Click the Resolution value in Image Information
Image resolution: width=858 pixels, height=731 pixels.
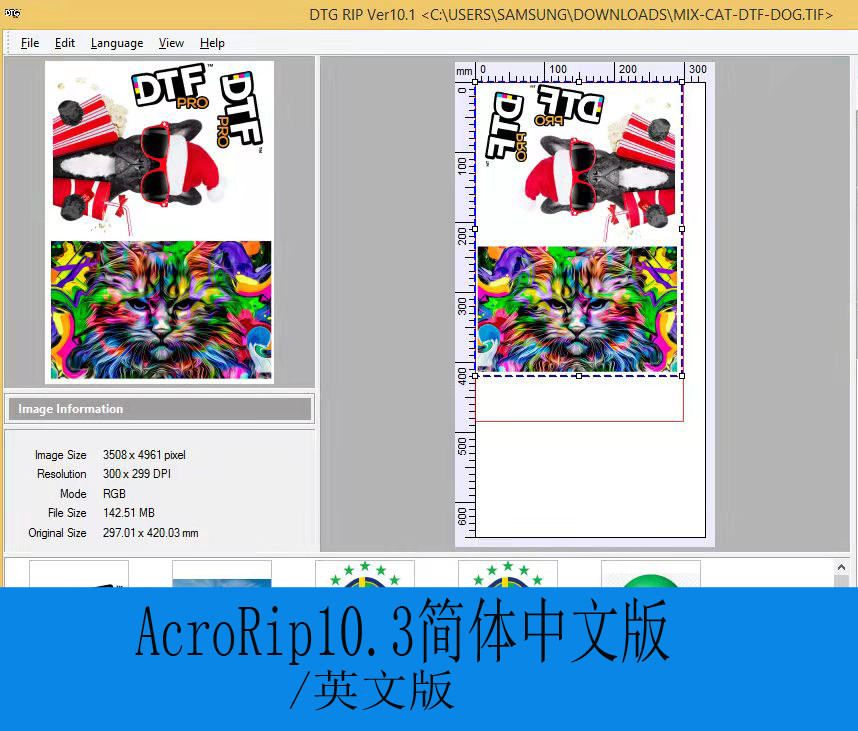click(x=137, y=474)
